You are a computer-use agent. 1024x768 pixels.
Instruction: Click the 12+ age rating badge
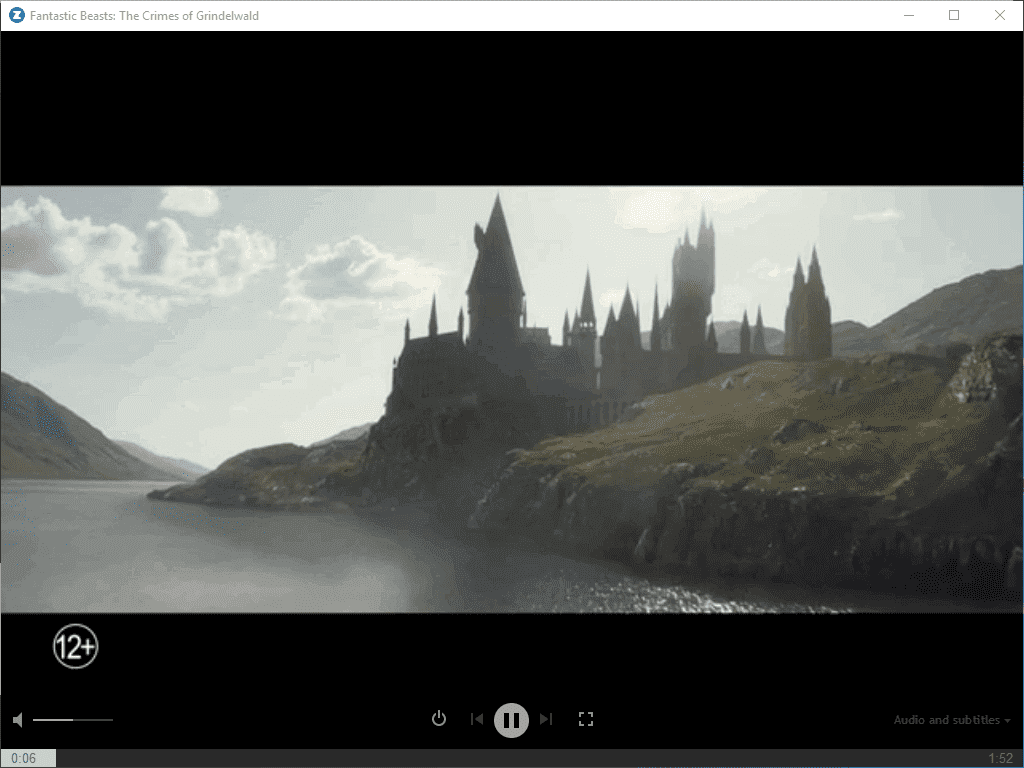coord(76,647)
